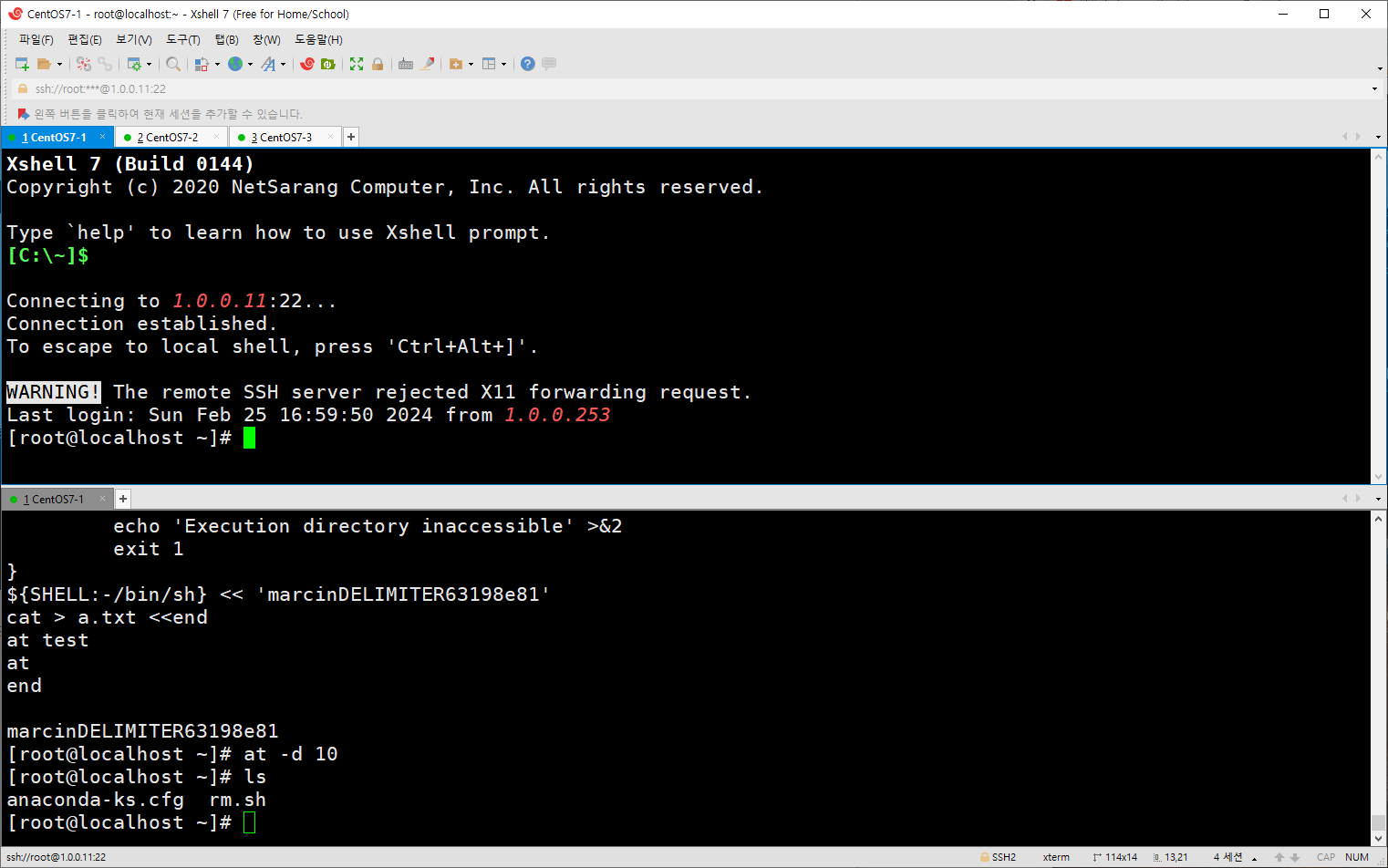Click the SSH2 status bar lock icon
The width and height of the screenshot is (1388, 868).
click(x=985, y=857)
